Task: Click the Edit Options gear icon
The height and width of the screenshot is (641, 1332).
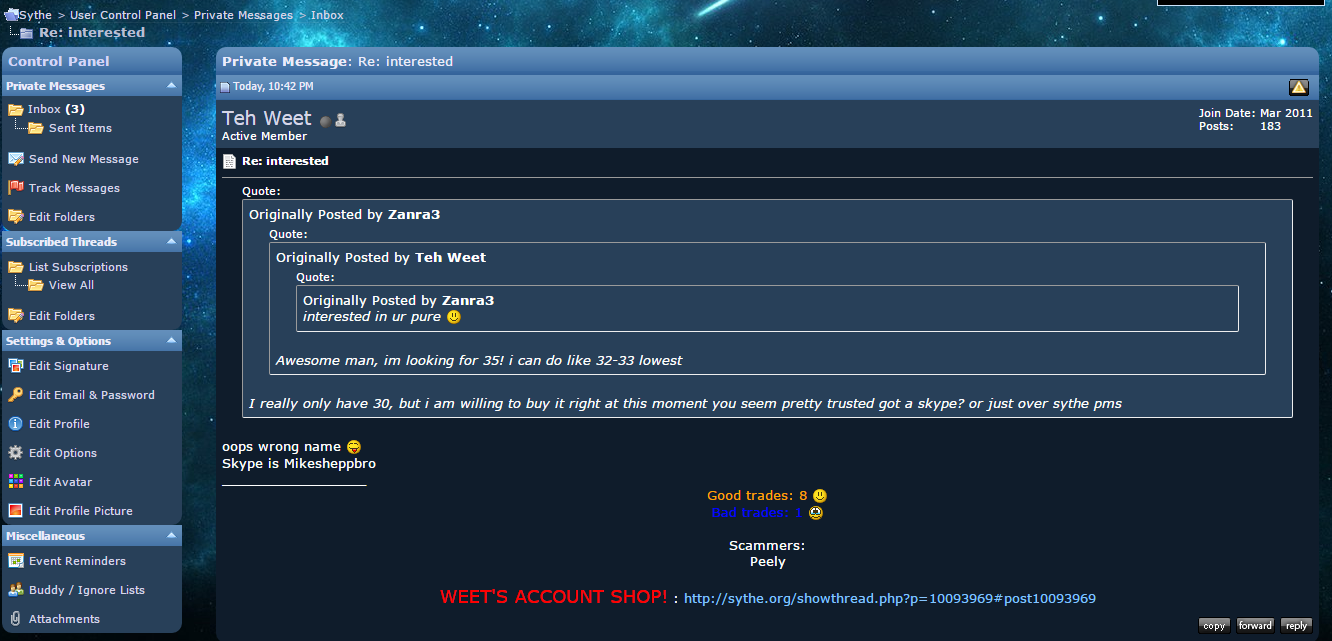Action: point(15,453)
